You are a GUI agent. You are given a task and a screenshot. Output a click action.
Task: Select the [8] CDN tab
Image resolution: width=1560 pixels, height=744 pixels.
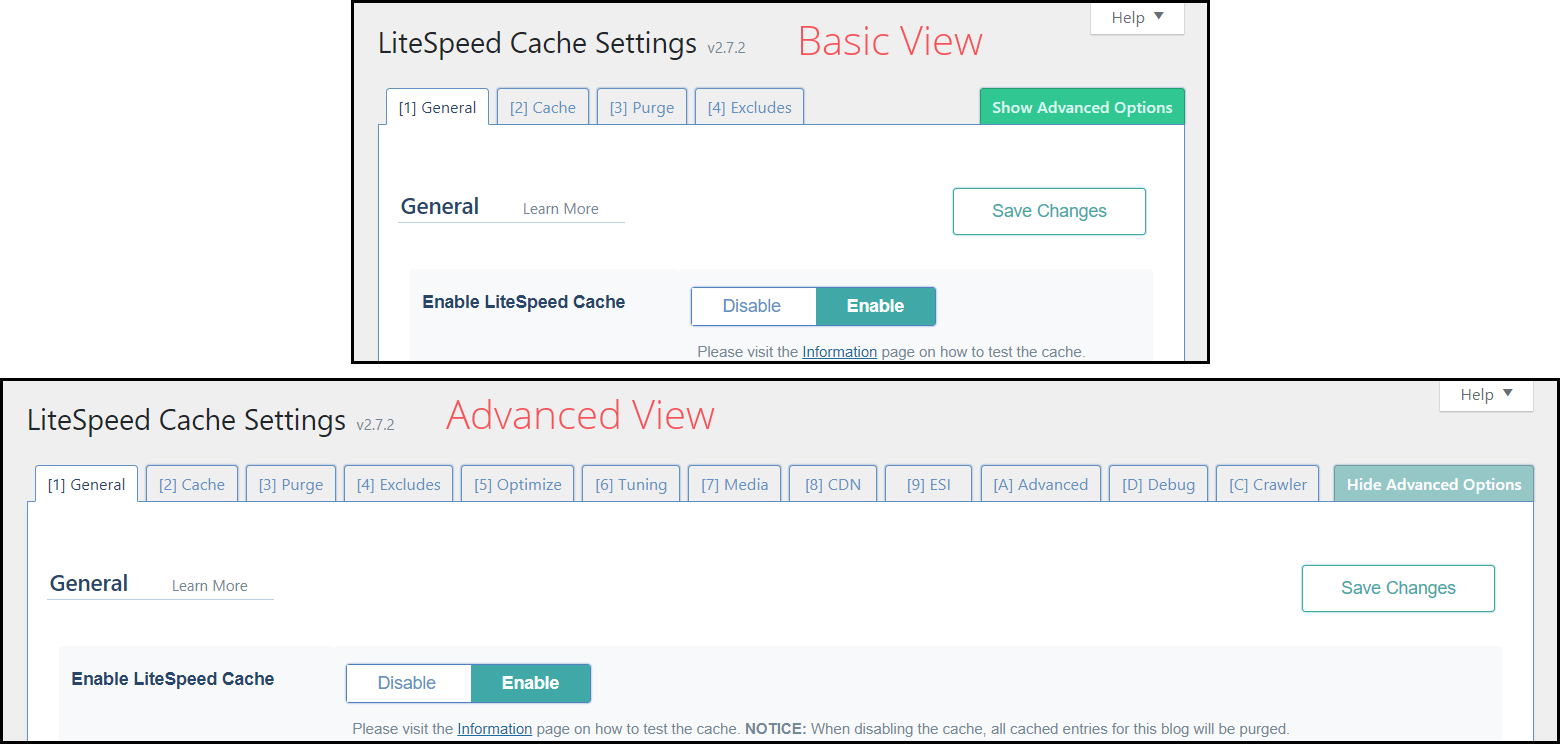coord(833,484)
